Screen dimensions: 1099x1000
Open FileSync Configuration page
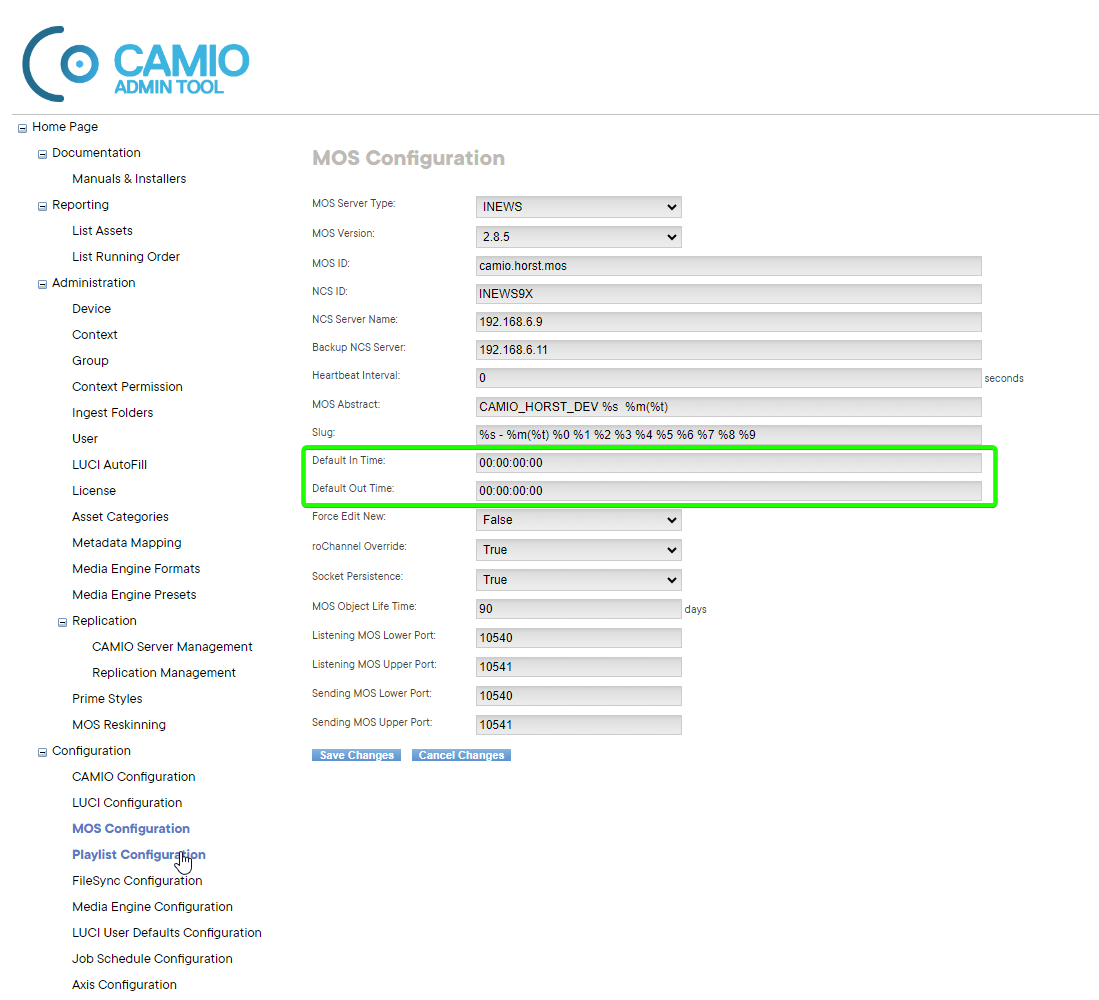(137, 880)
